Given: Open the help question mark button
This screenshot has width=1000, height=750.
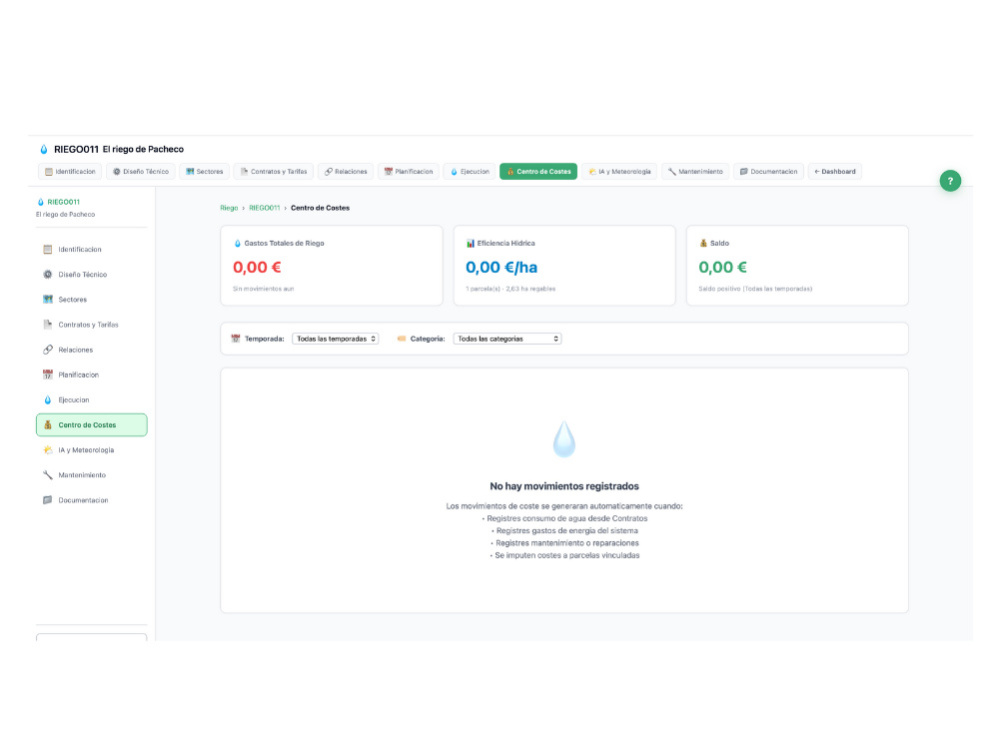Looking at the screenshot, I should (x=950, y=180).
